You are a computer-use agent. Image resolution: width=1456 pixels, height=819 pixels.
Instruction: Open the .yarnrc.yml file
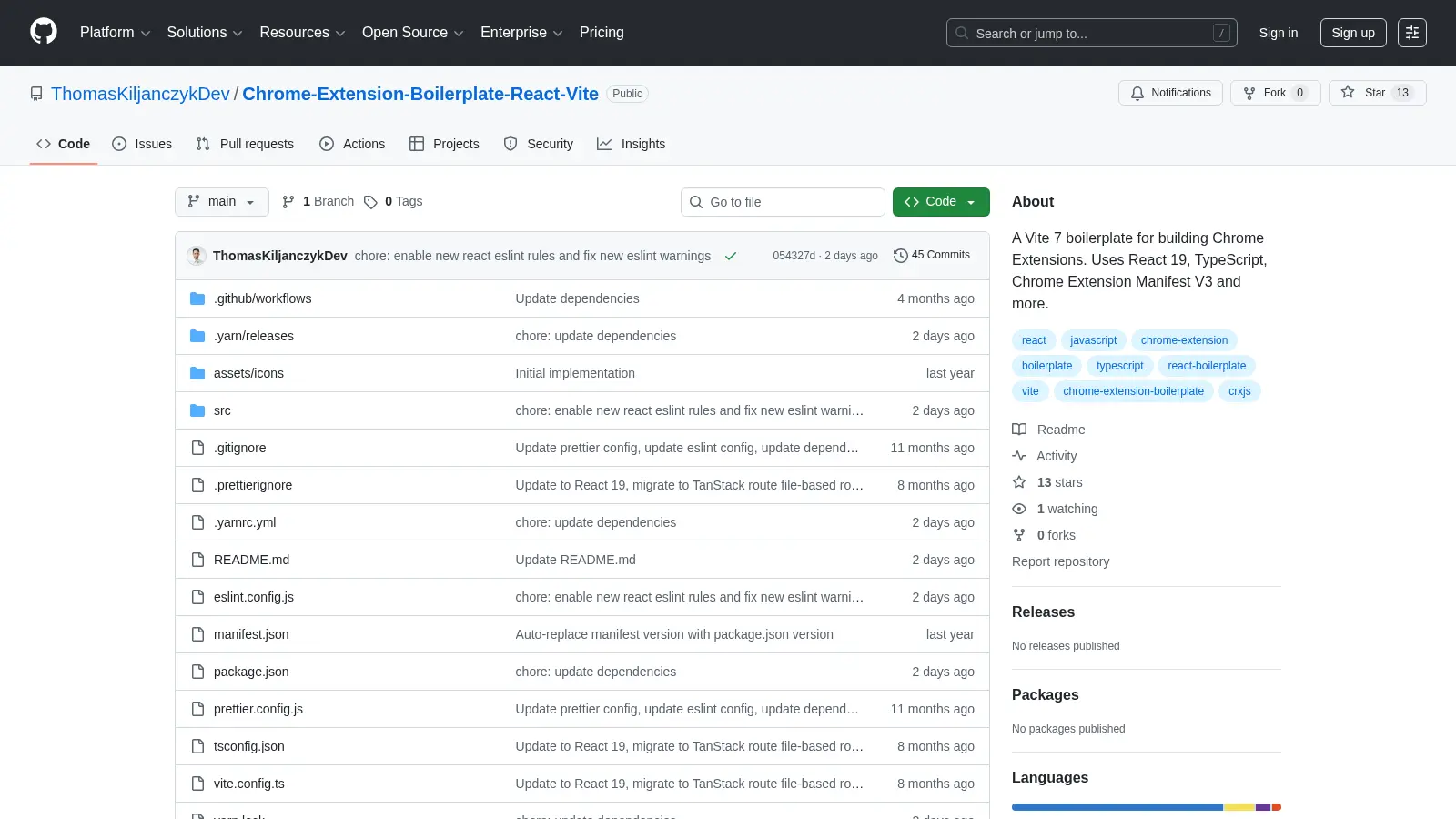point(245,522)
